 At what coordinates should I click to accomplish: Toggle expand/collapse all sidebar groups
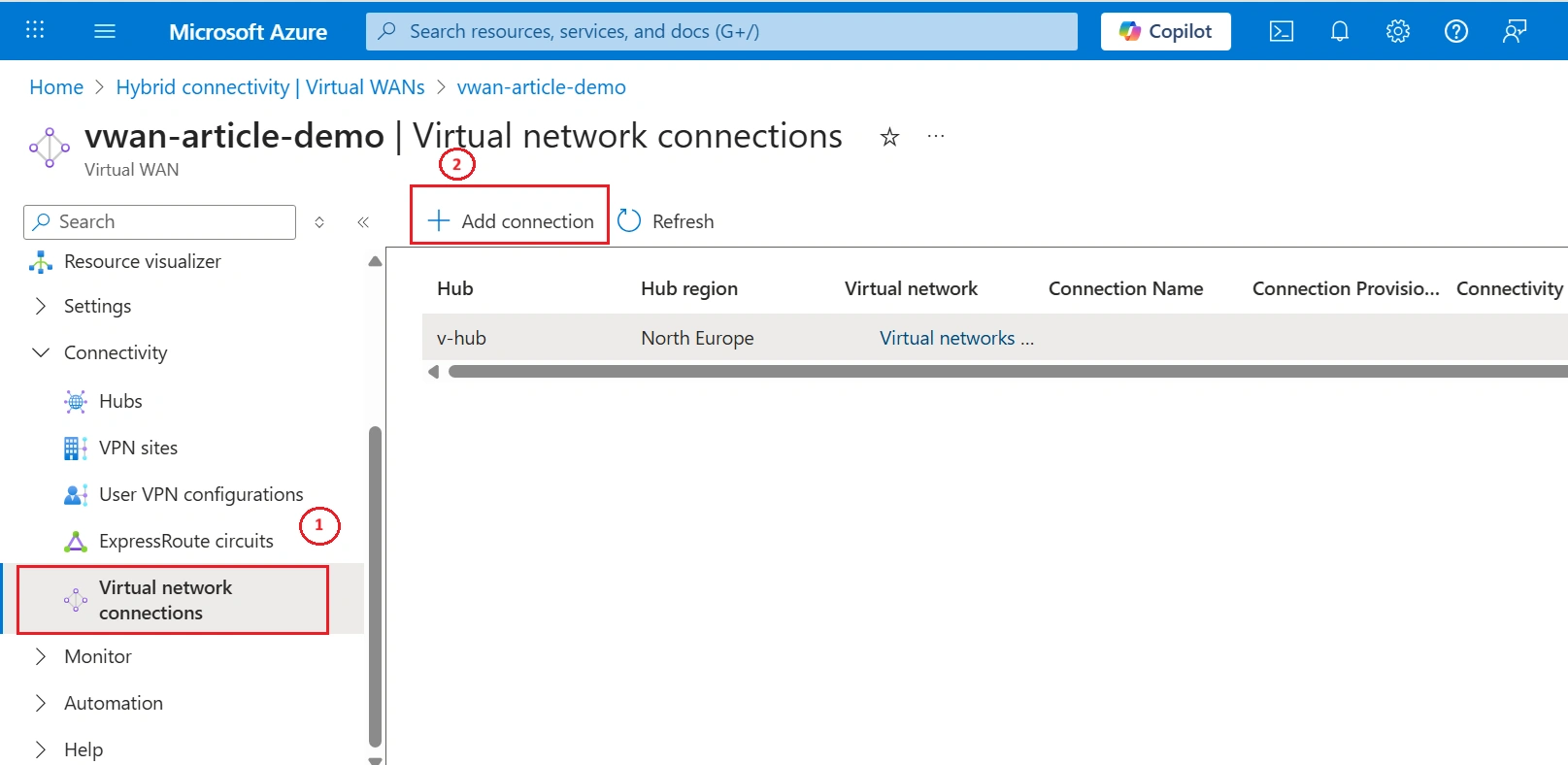[319, 222]
